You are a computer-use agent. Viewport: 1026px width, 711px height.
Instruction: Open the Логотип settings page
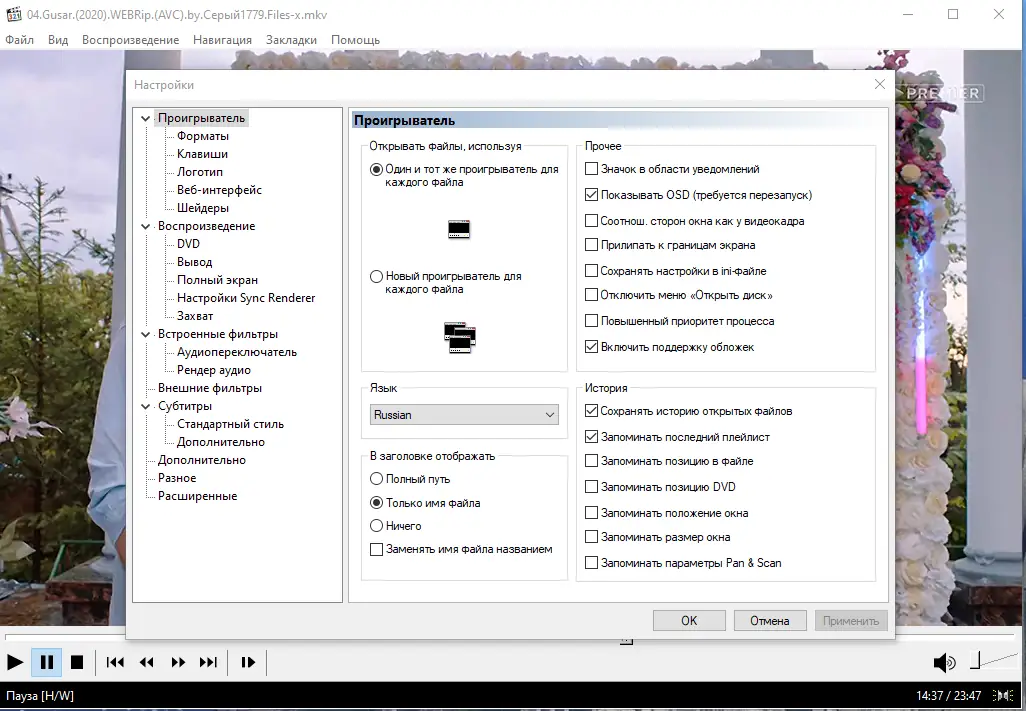coord(200,172)
